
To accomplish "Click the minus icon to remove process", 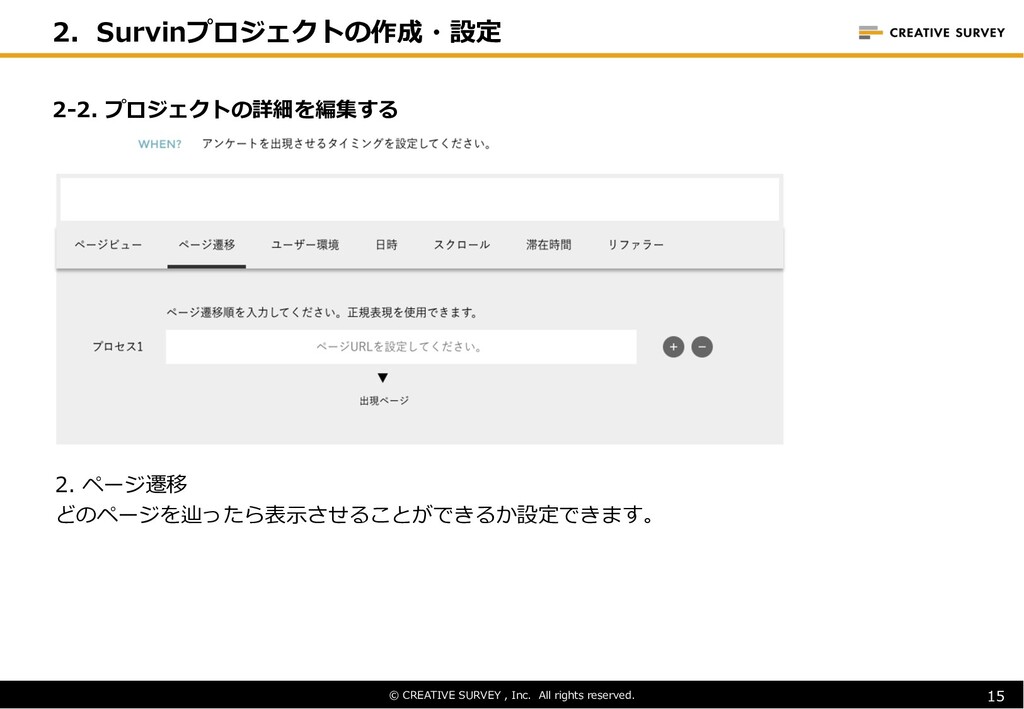I will click(x=702, y=347).
